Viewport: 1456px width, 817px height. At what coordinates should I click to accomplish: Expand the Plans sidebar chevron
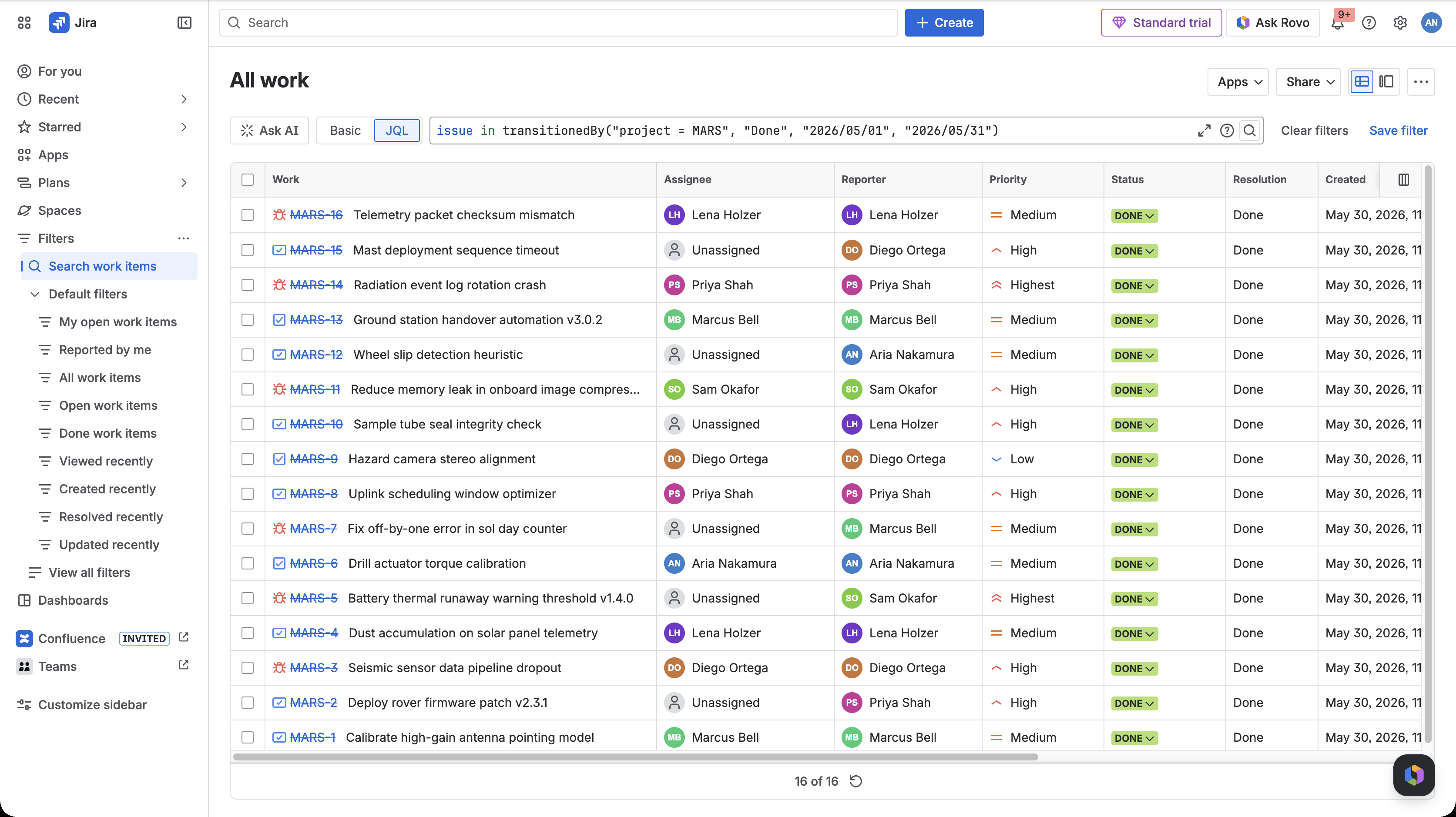[x=184, y=182]
